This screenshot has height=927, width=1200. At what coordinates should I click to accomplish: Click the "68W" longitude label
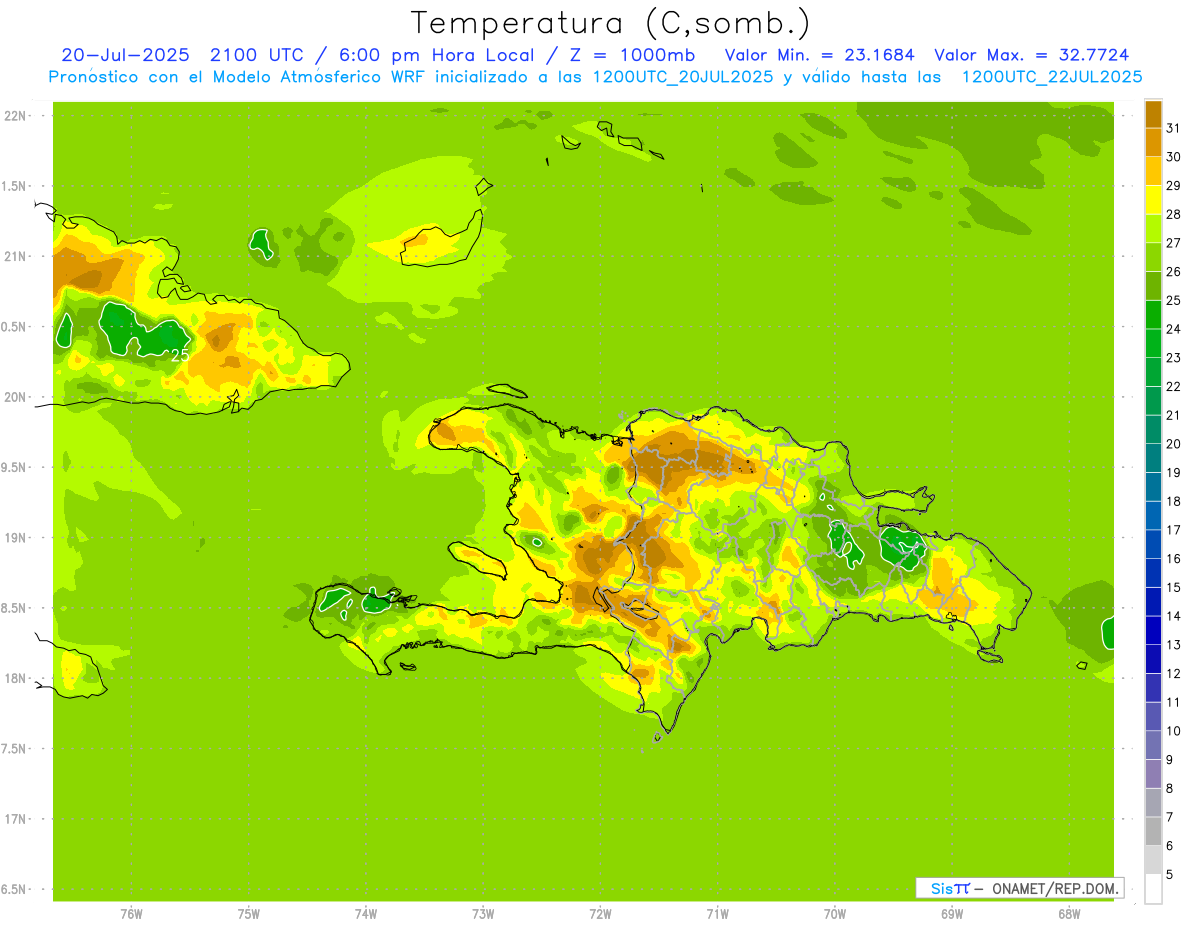[x=1069, y=914]
